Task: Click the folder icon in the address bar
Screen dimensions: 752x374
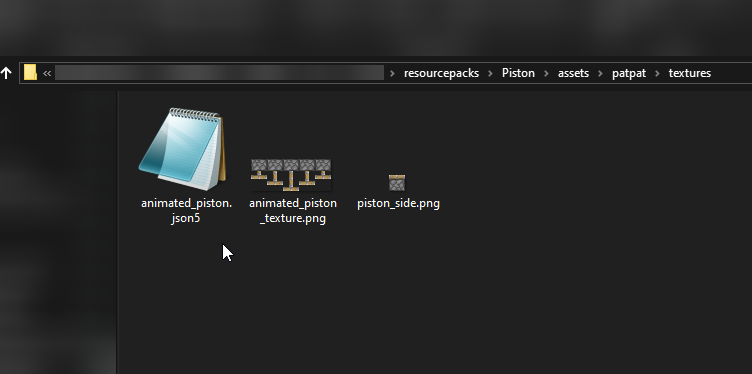Action: [x=30, y=72]
